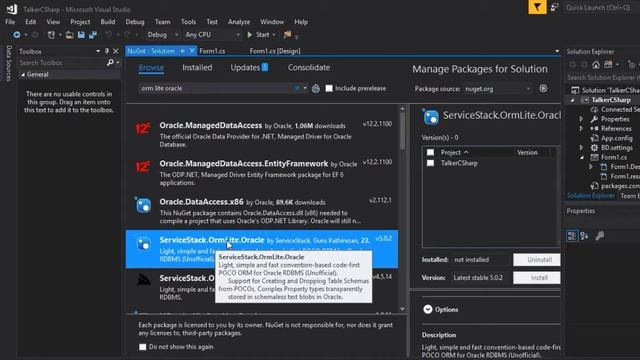Pin the Toolbox panel with pushpin icon
This screenshot has width=640, height=360.
click(x=107, y=51)
